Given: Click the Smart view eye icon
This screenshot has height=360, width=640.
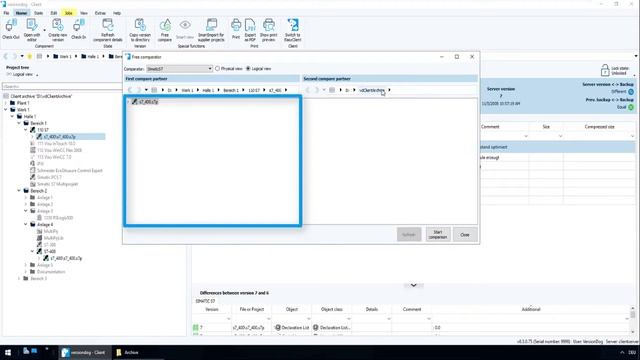Looking at the screenshot, I should pyautogui.click(x=185, y=25).
